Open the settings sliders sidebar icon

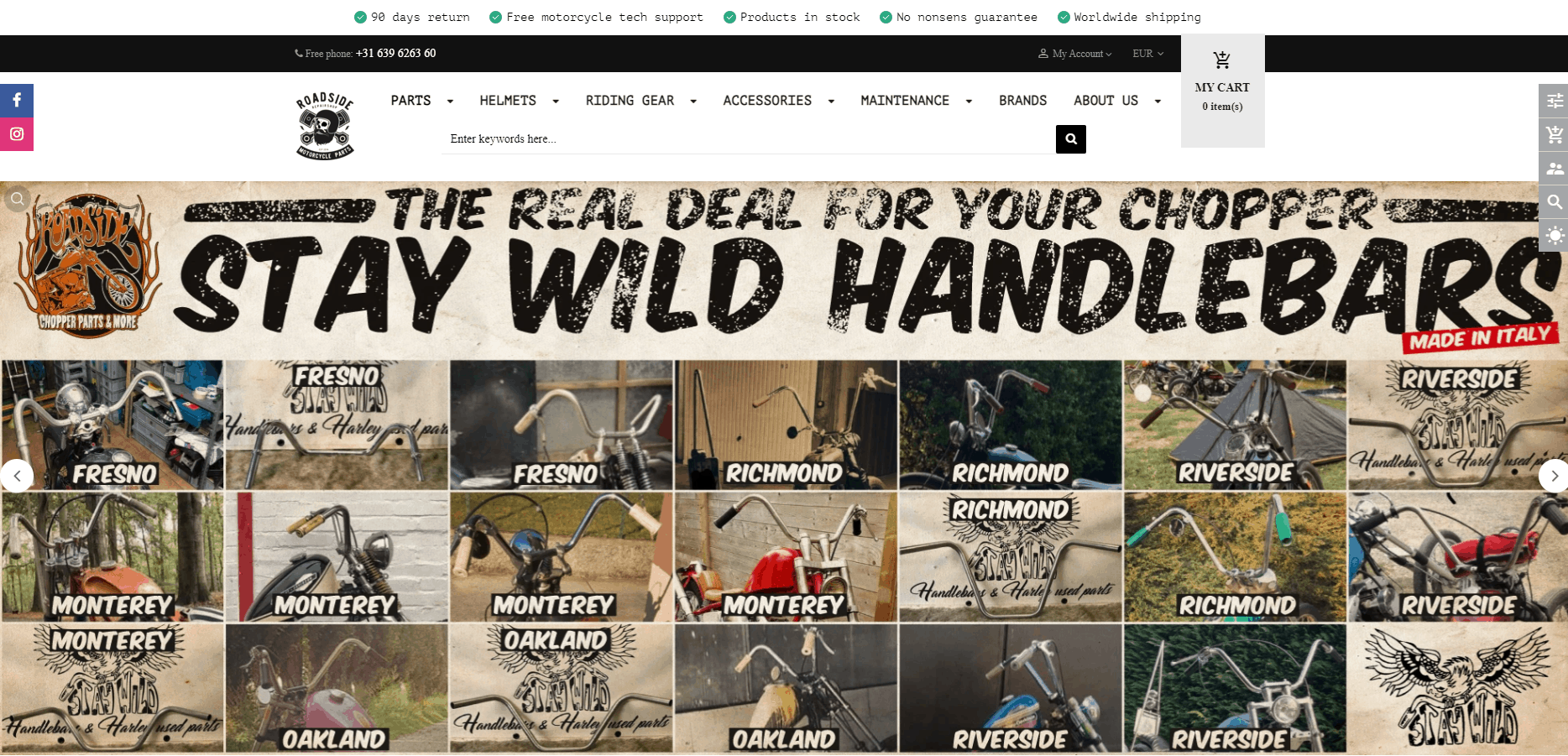click(x=1555, y=101)
